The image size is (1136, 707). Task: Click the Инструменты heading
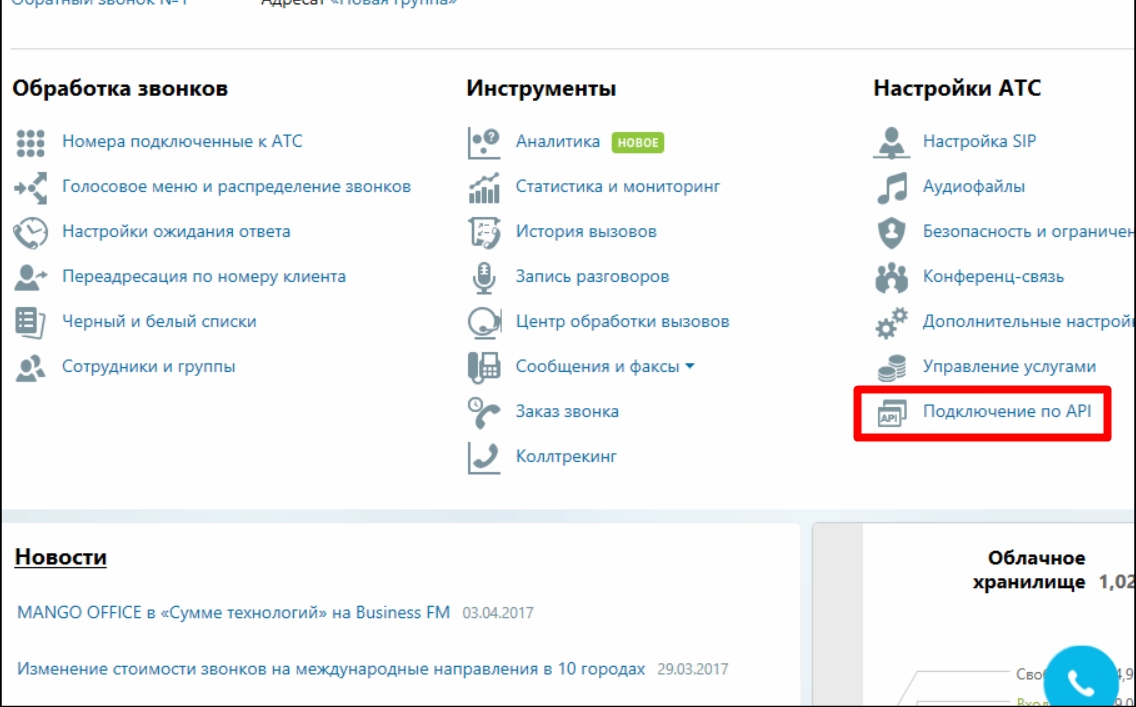(x=541, y=89)
